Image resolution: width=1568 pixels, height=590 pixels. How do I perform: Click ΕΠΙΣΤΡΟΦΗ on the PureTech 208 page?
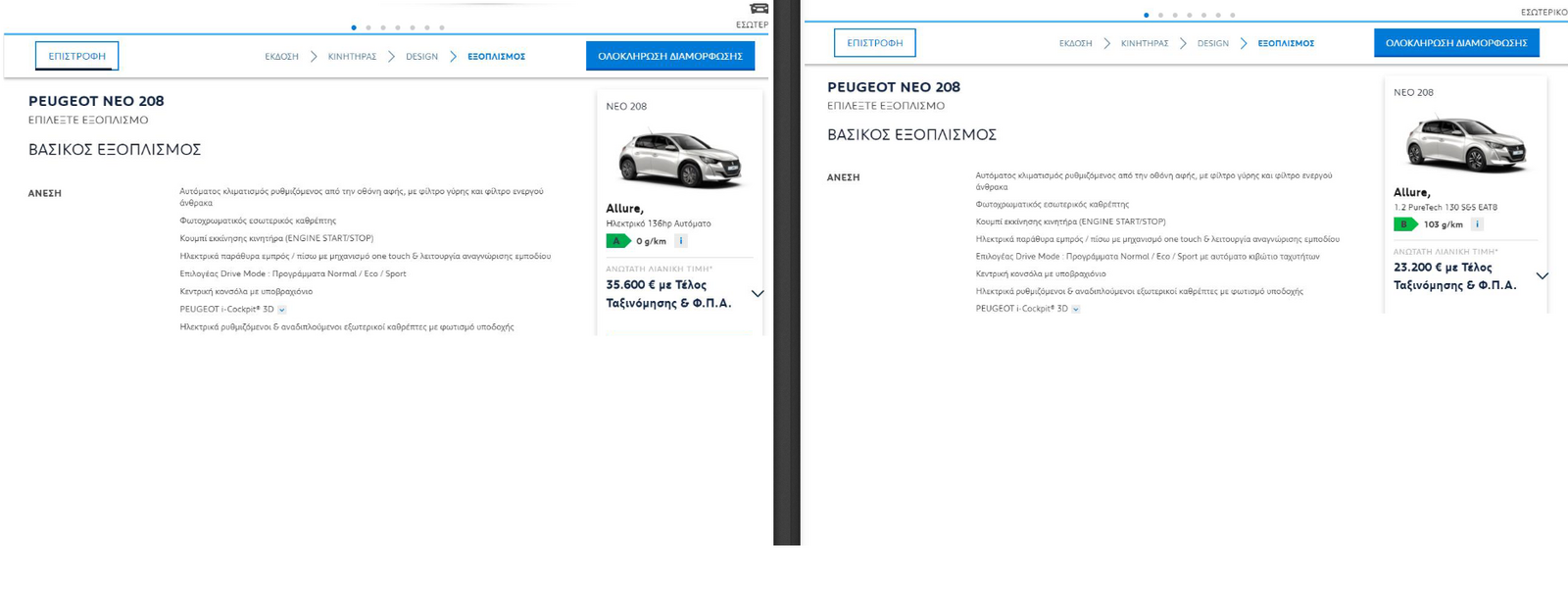tap(875, 43)
